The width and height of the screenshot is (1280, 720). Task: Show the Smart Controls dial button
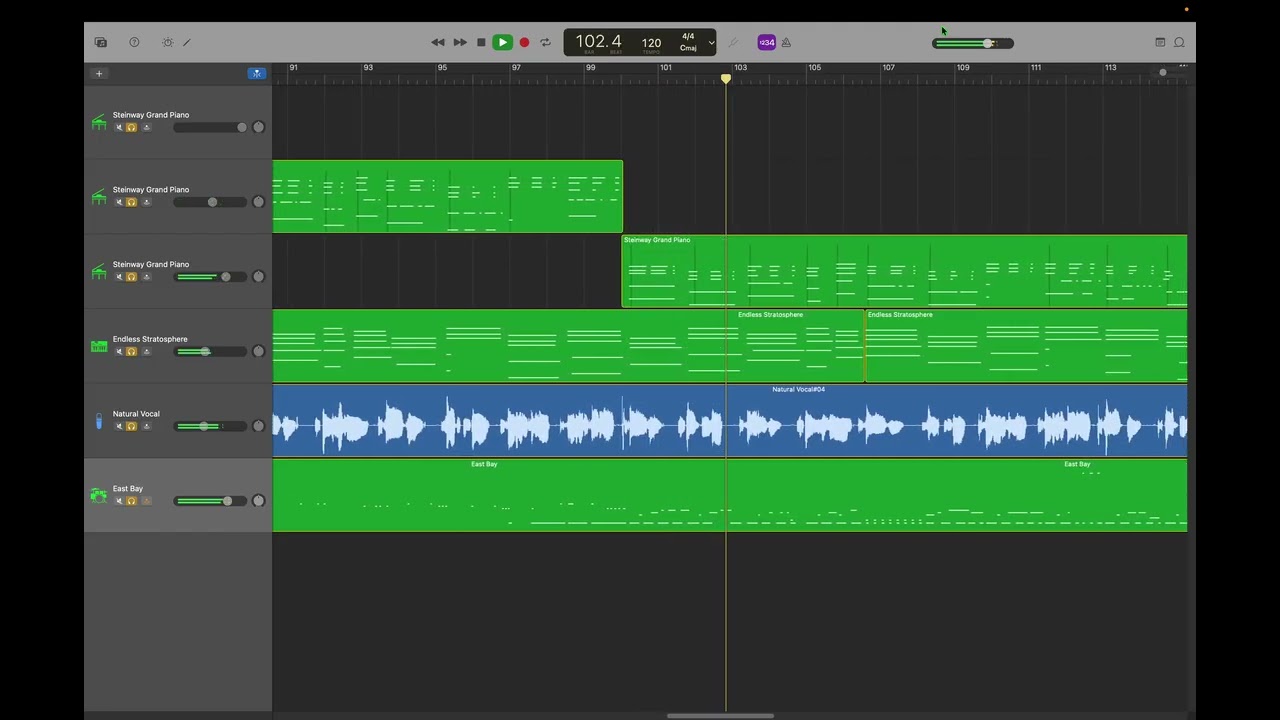[x=167, y=42]
